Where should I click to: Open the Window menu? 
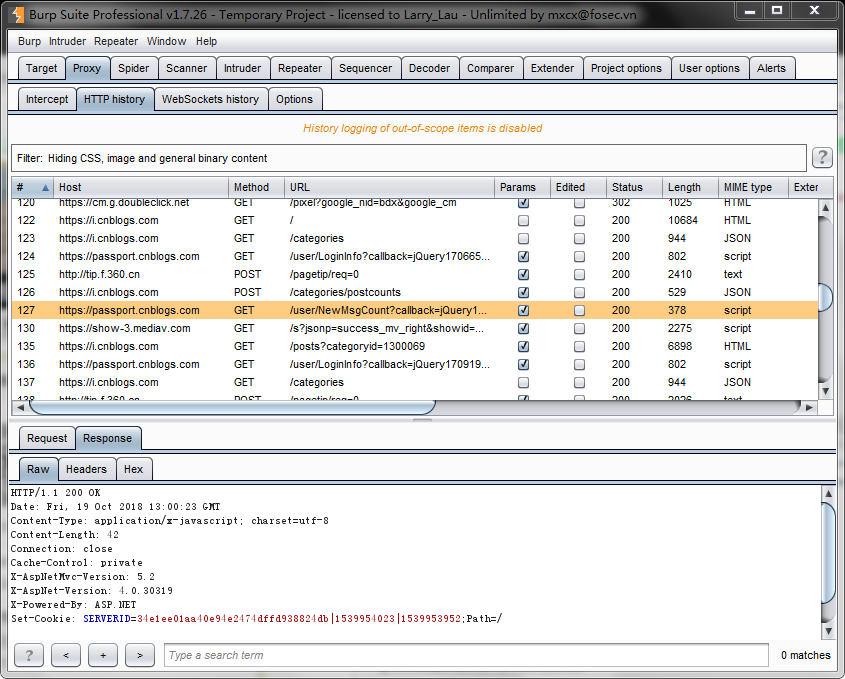(167, 41)
